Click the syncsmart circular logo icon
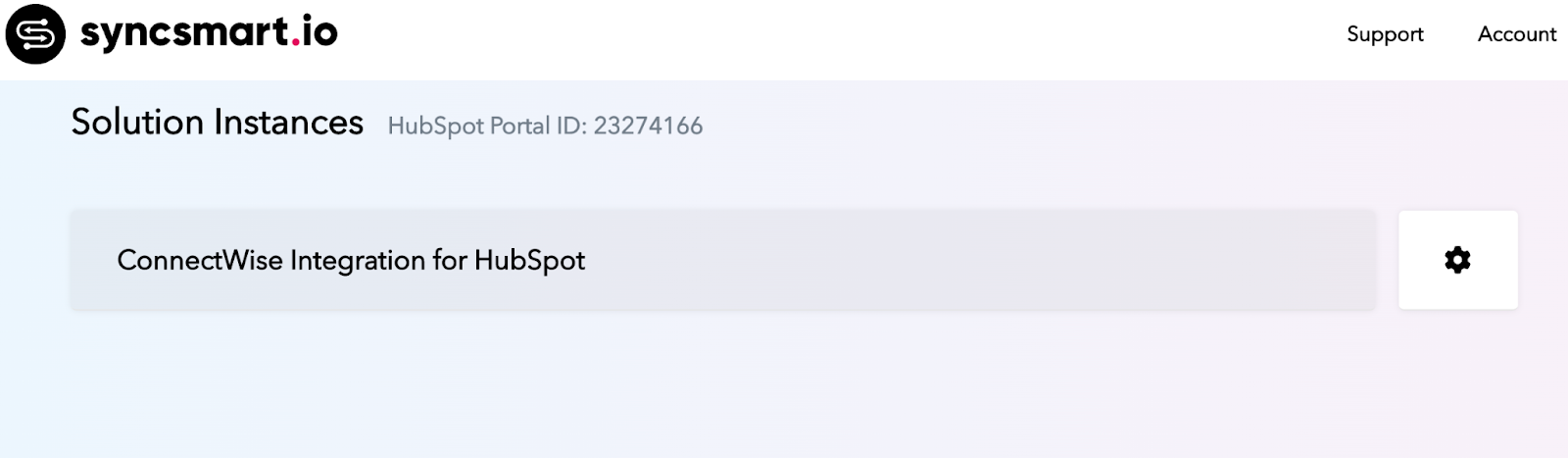This screenshot has height=458, width=1568. tap(35, 34)
